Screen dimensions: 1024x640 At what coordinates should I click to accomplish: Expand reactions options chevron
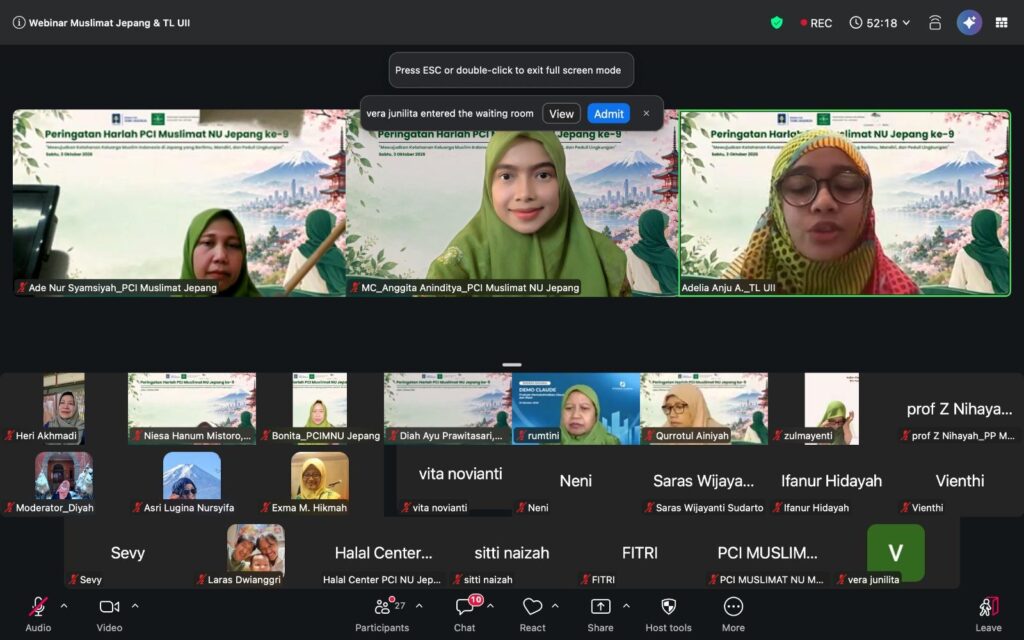(x=555, y=606)
